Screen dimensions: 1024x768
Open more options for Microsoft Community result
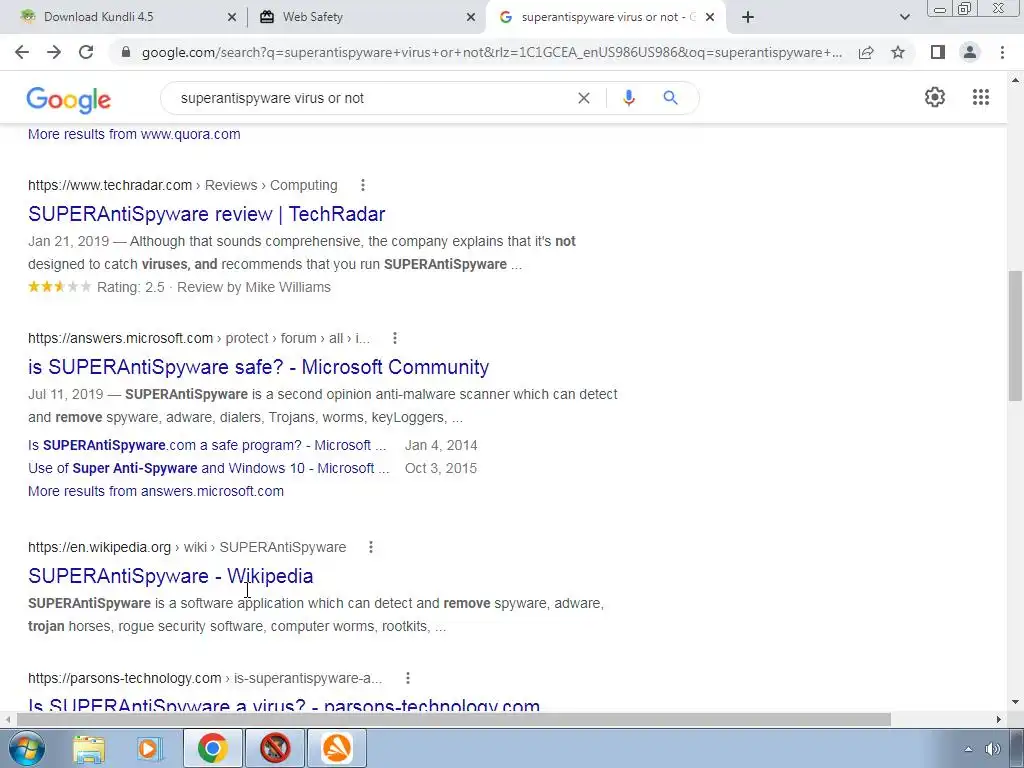pyautogui.click(x=394, y=338)
